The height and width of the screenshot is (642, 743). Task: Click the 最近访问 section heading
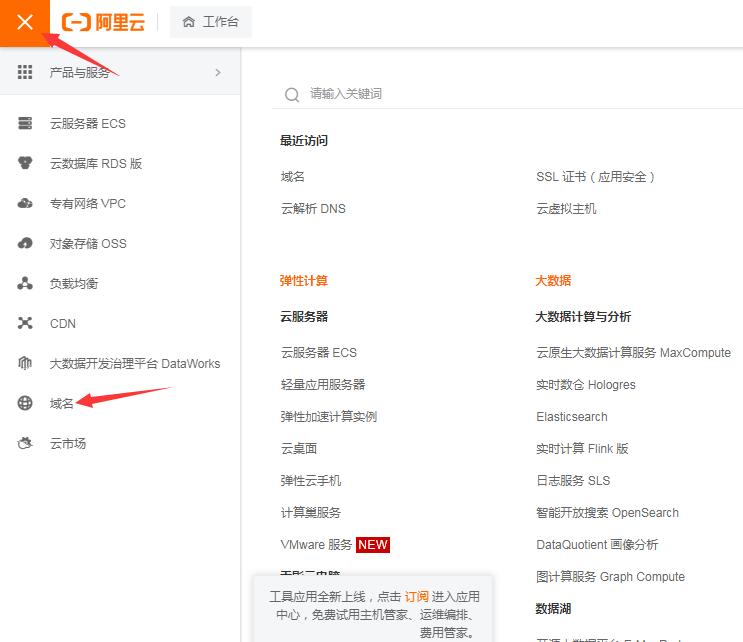tap(304, 141)
